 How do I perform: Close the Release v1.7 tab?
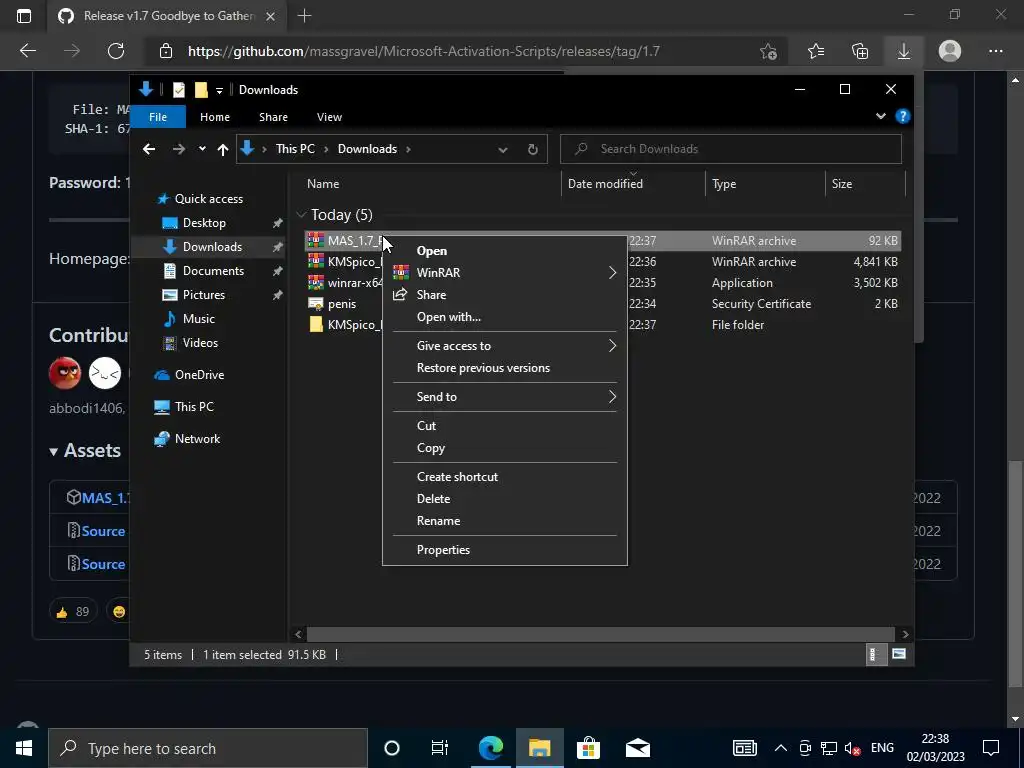click(x=270, y=16)
